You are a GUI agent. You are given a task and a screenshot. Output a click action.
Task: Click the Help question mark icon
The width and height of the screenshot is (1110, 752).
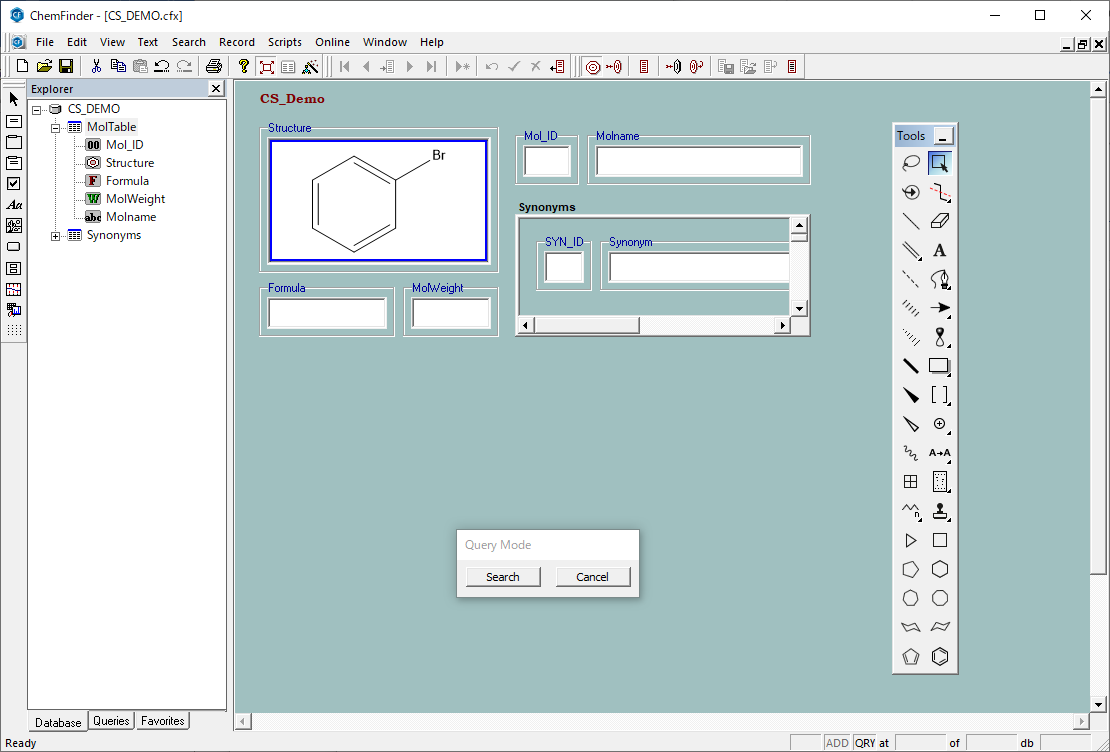[244, 67]
